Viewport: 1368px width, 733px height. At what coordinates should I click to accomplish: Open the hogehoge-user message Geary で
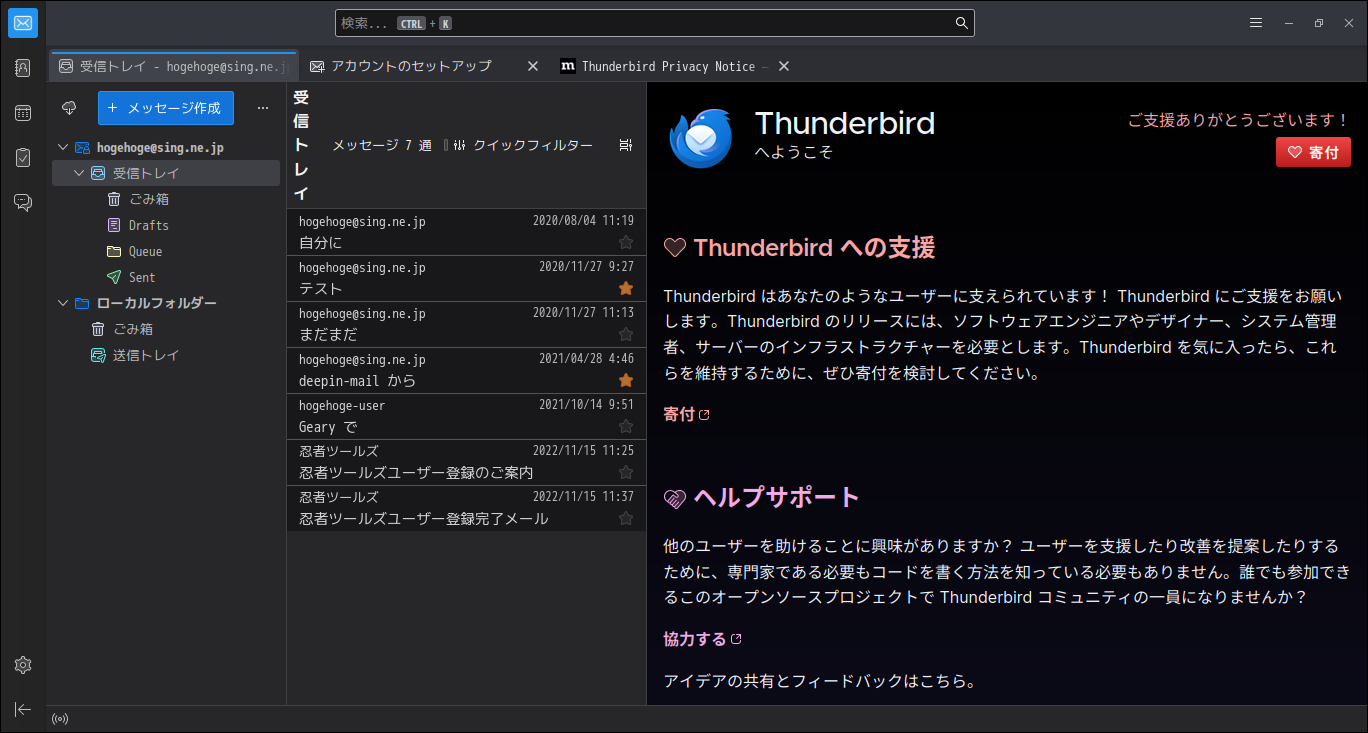pyautogui.click(x=466, y=416)
